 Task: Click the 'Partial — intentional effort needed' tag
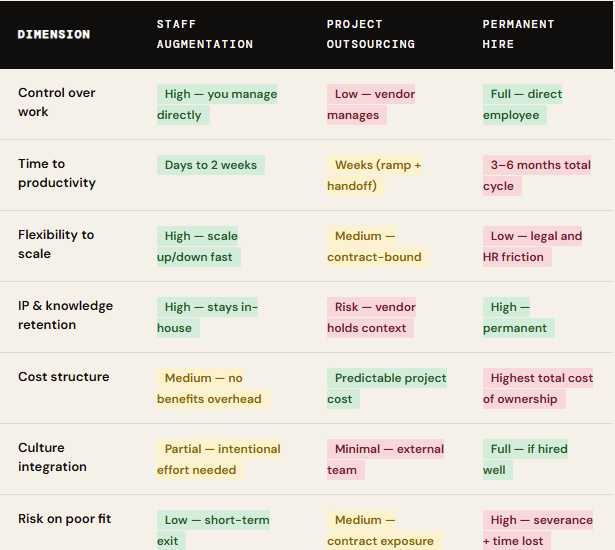(x=218, y=459)
